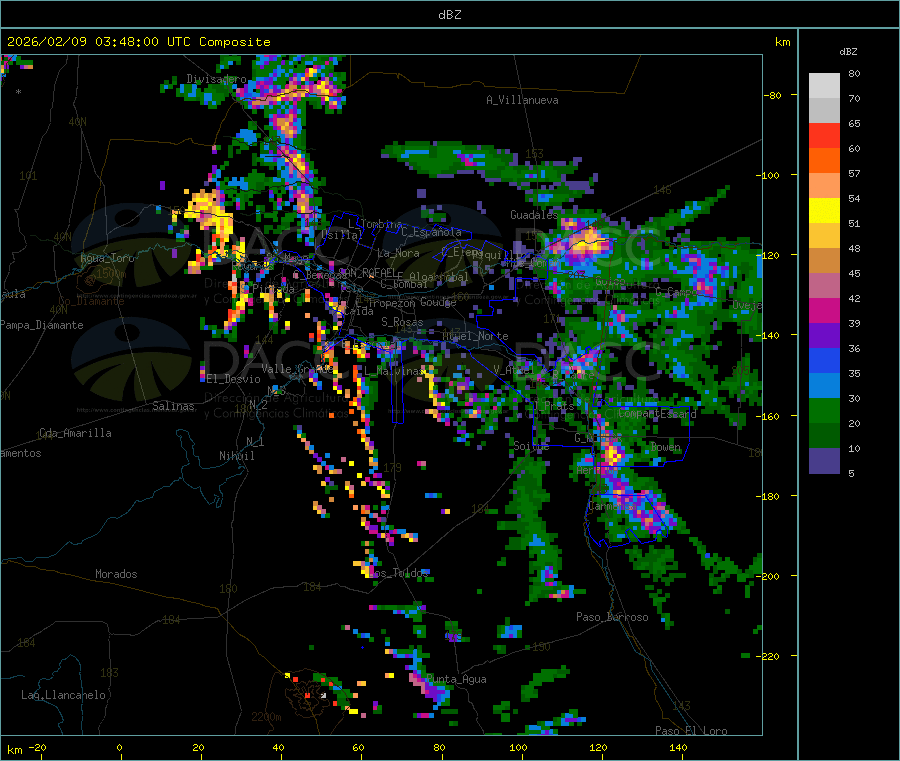Click the S_Rosas label
Image resolution: width=900 pixels, height=761 pixels.
pyautogui.click(x=402, y=322)
